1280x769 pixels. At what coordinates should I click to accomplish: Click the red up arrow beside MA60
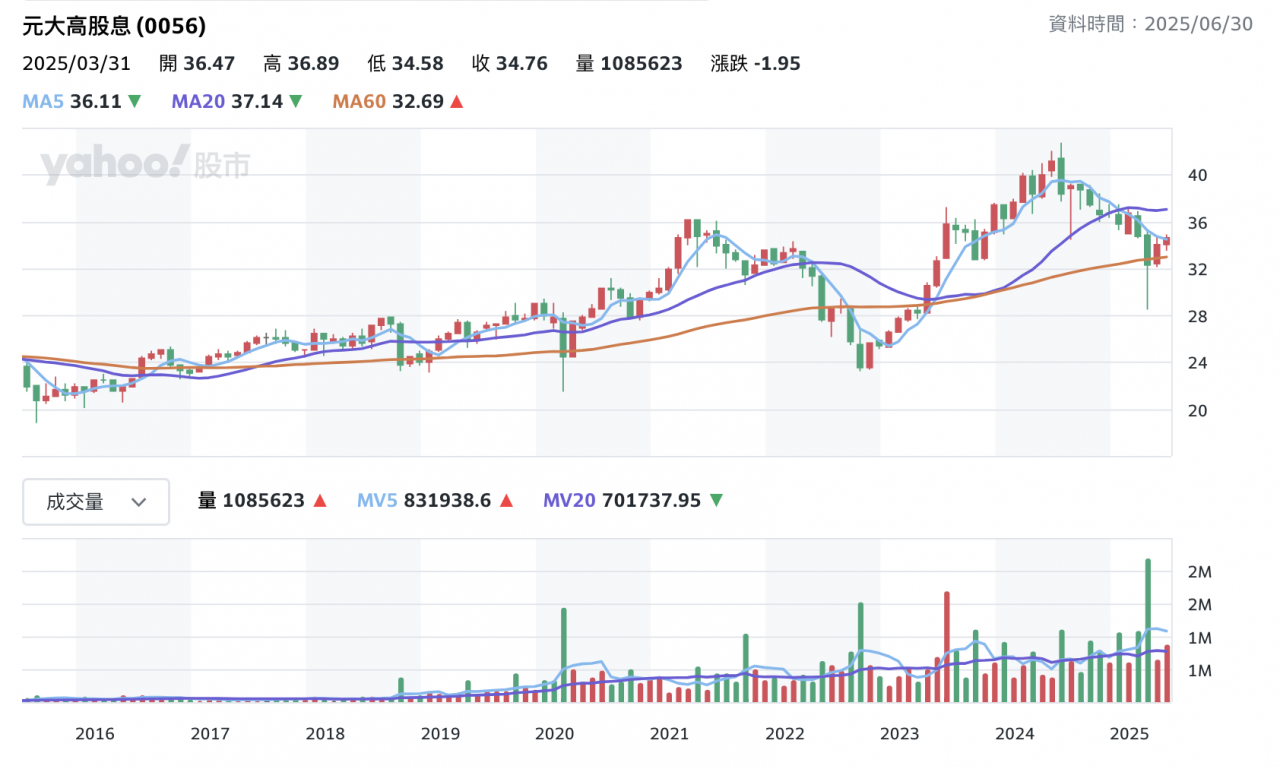click(456, 101)
